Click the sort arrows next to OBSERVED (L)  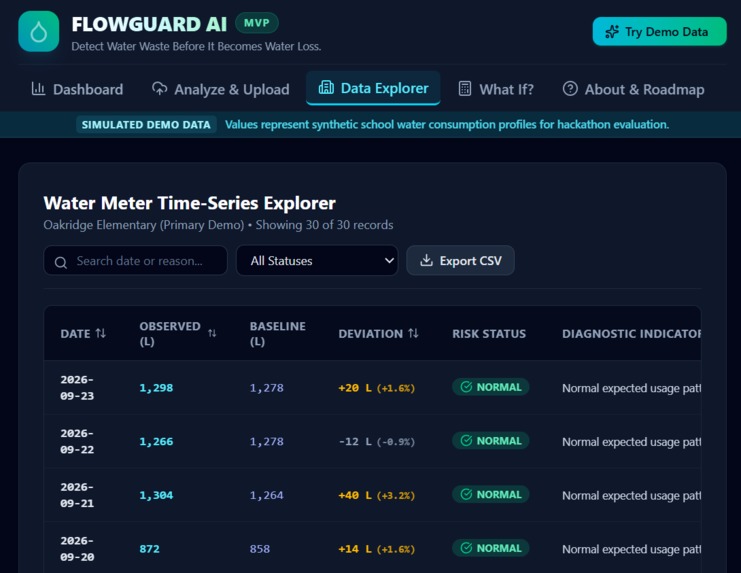[212, 334]
